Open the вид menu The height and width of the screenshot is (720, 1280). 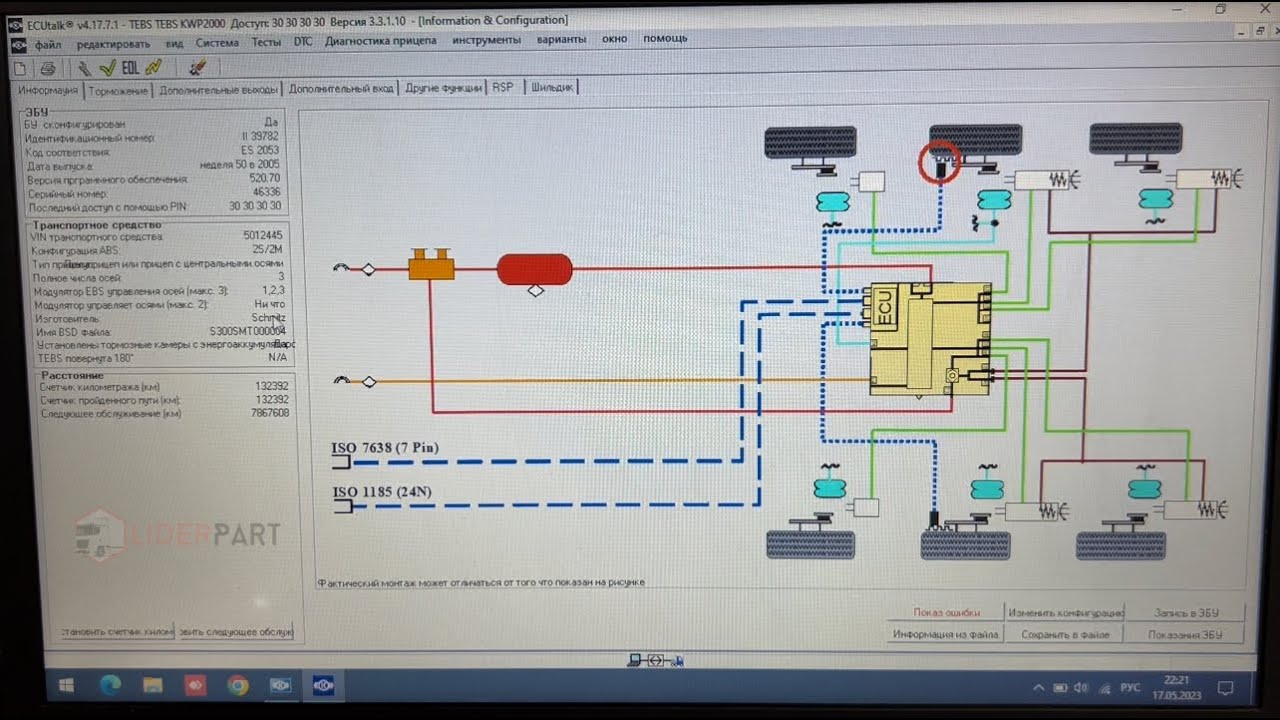[174, 42]
